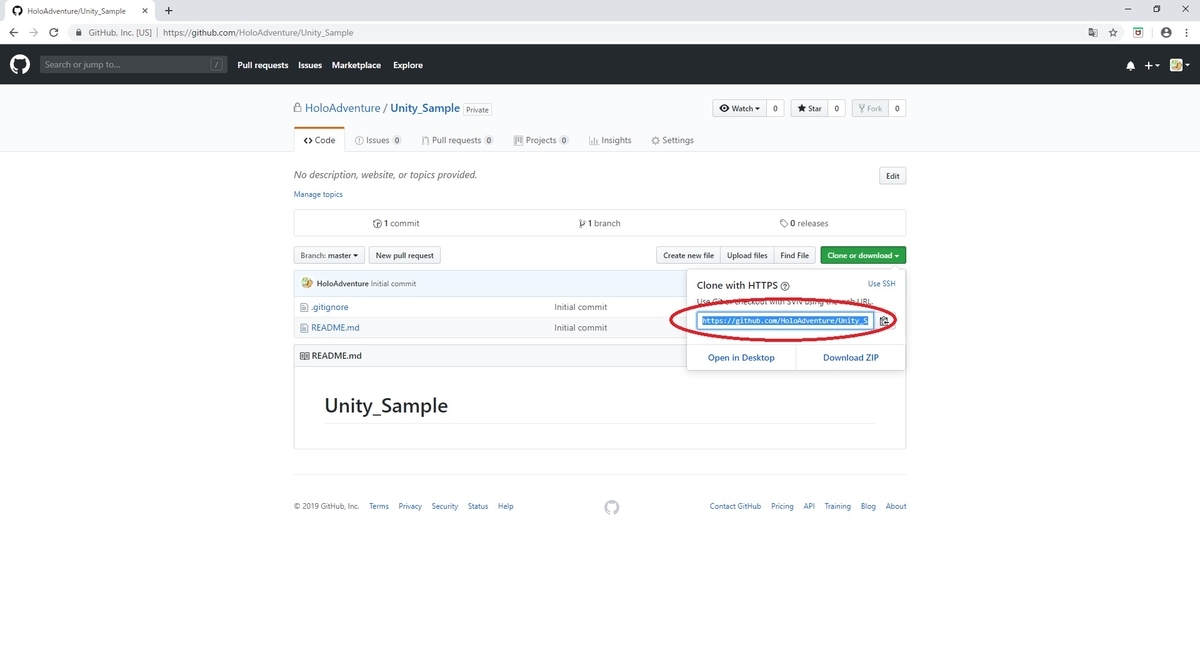Screen dimensions: 1200x650
Task: Open Pull requests in top navigation
Action: 263,65
